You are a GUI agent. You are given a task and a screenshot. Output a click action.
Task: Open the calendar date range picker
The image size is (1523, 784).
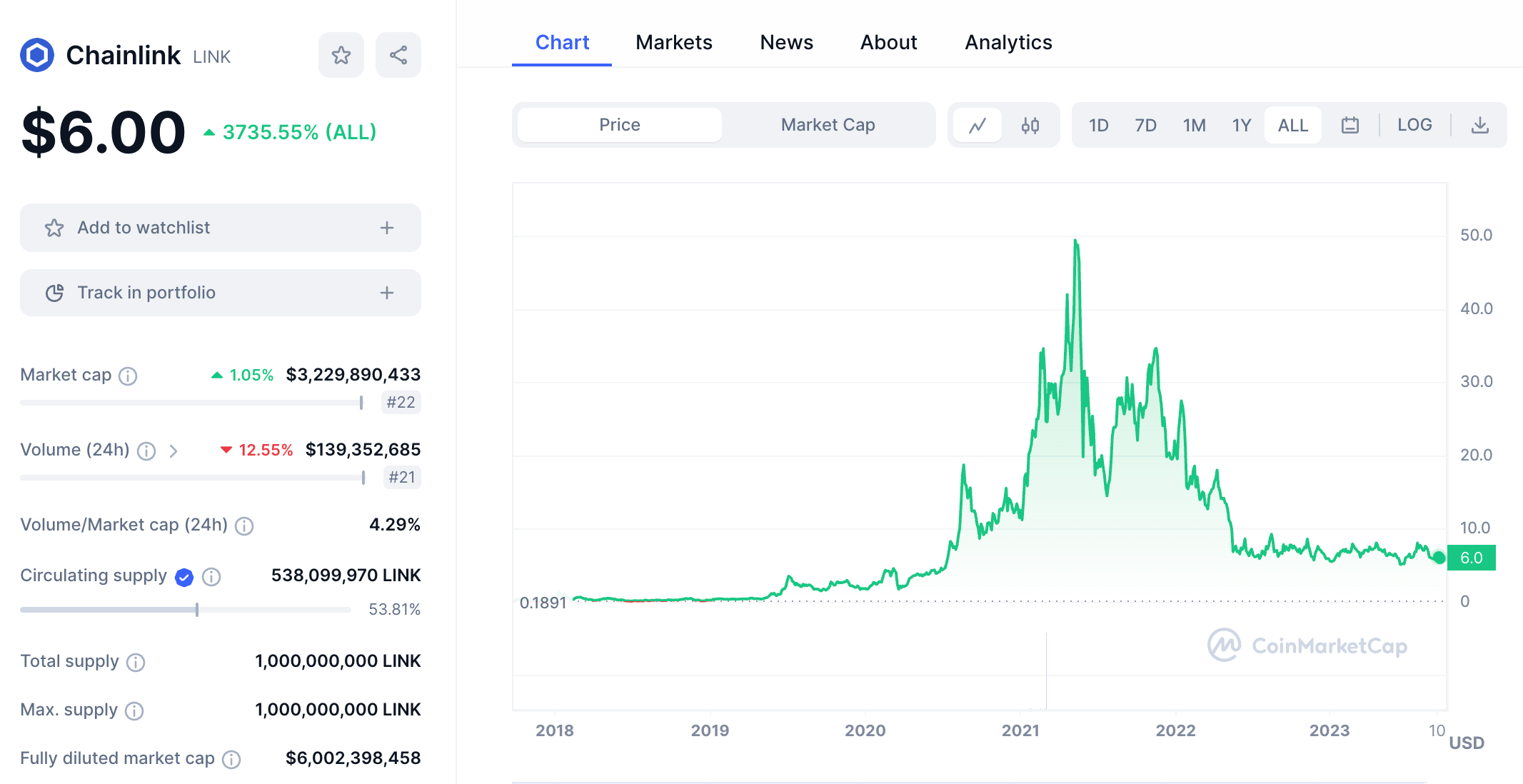(x=1349, y=124)
